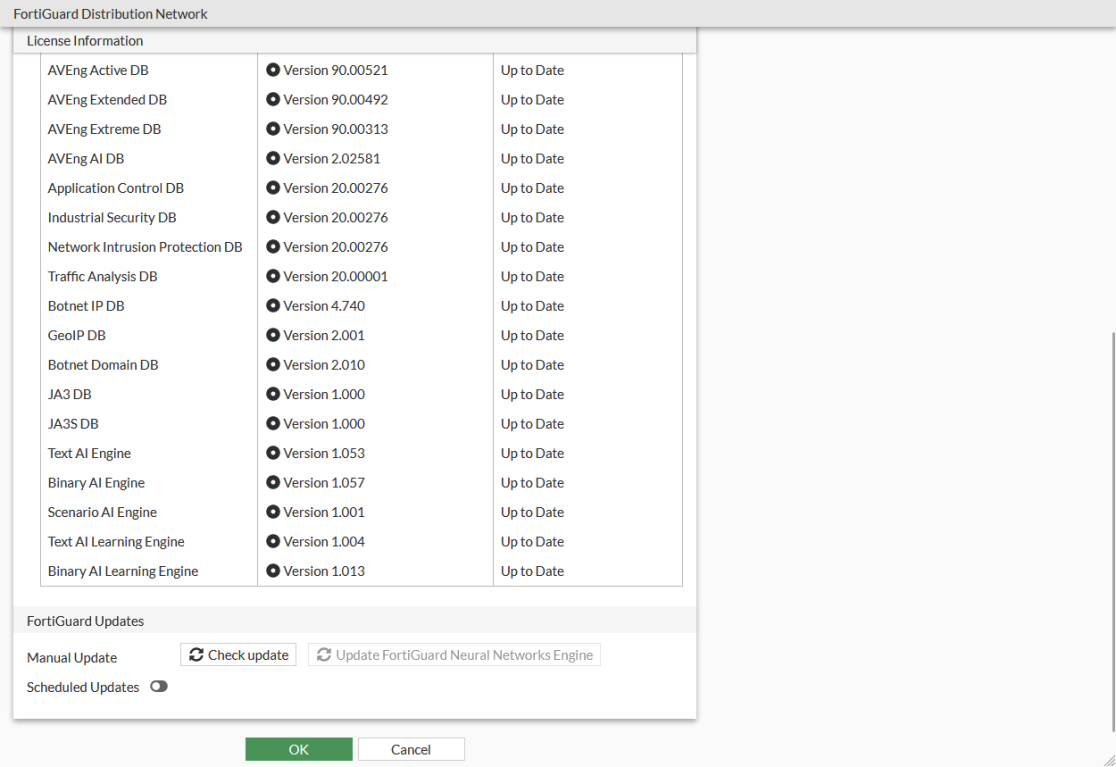The width and height of the screenshot is (1116, 767).
Task: Enable the Scheduled Updates toggle
Action: (x=158, y=687)
